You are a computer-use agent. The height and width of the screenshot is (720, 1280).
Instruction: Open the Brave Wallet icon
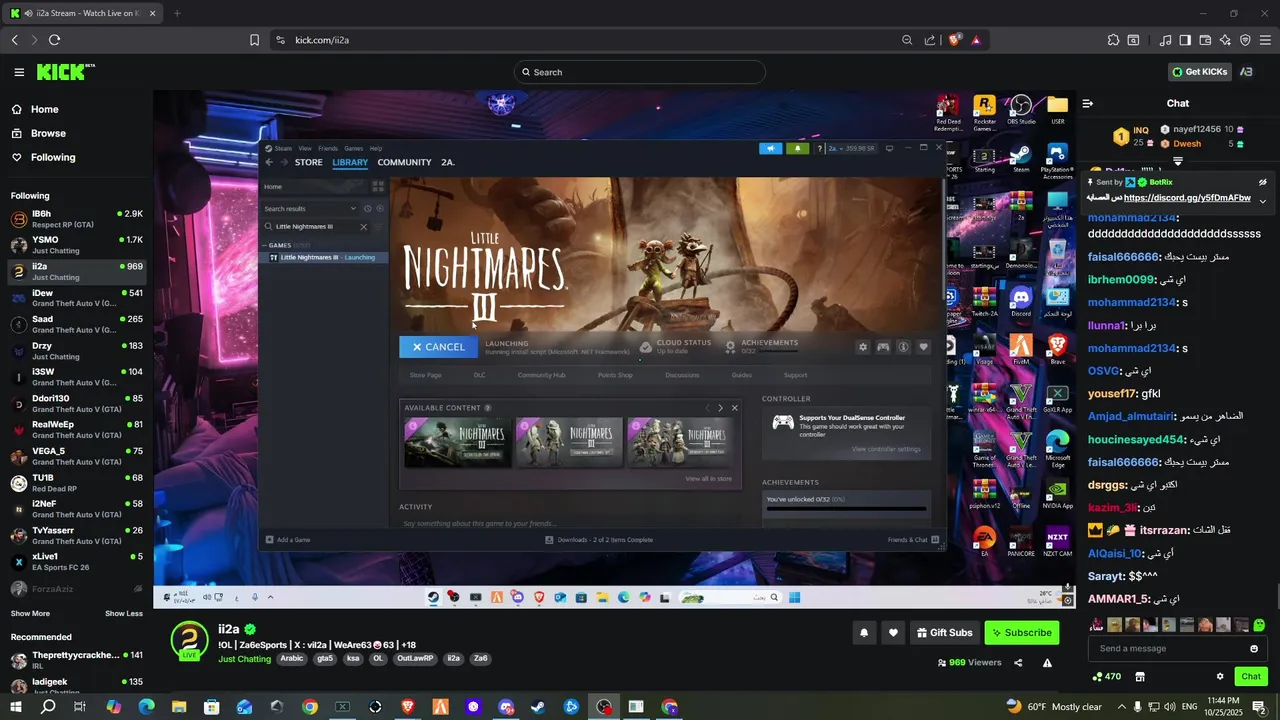(x=1205, y=40)
